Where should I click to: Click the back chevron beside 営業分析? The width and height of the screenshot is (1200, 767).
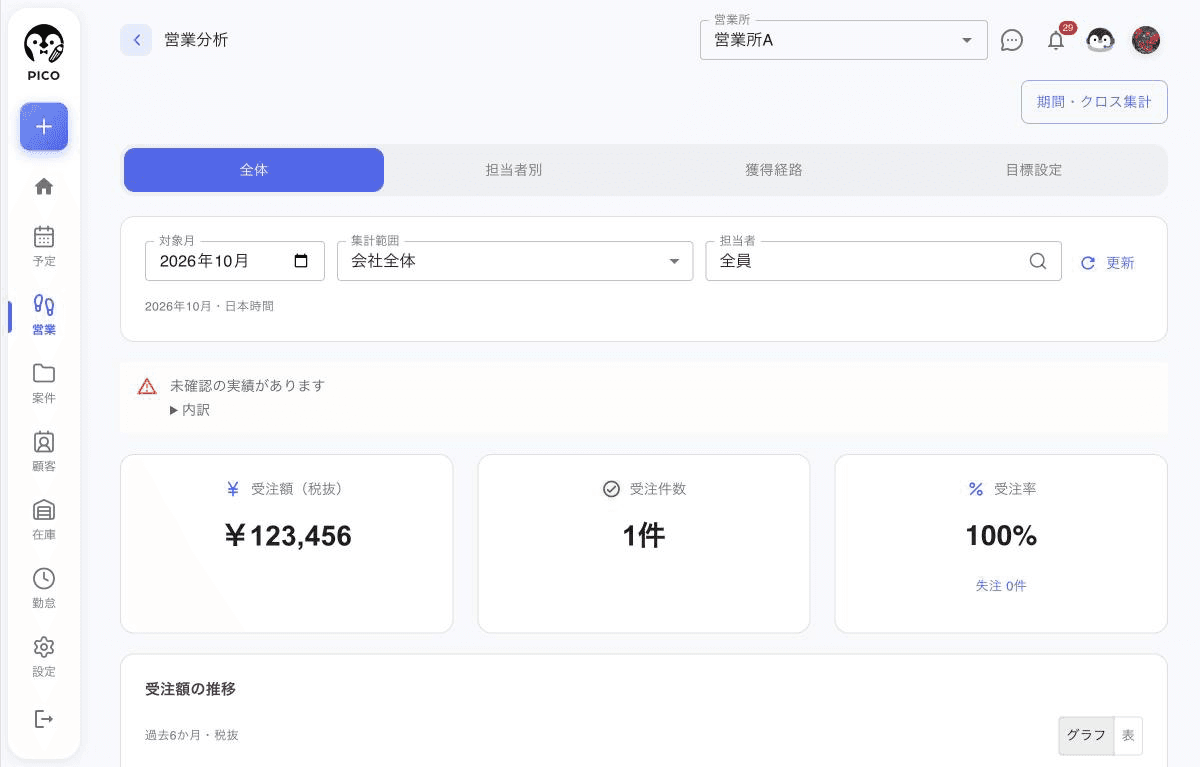[x=136, y=40]
